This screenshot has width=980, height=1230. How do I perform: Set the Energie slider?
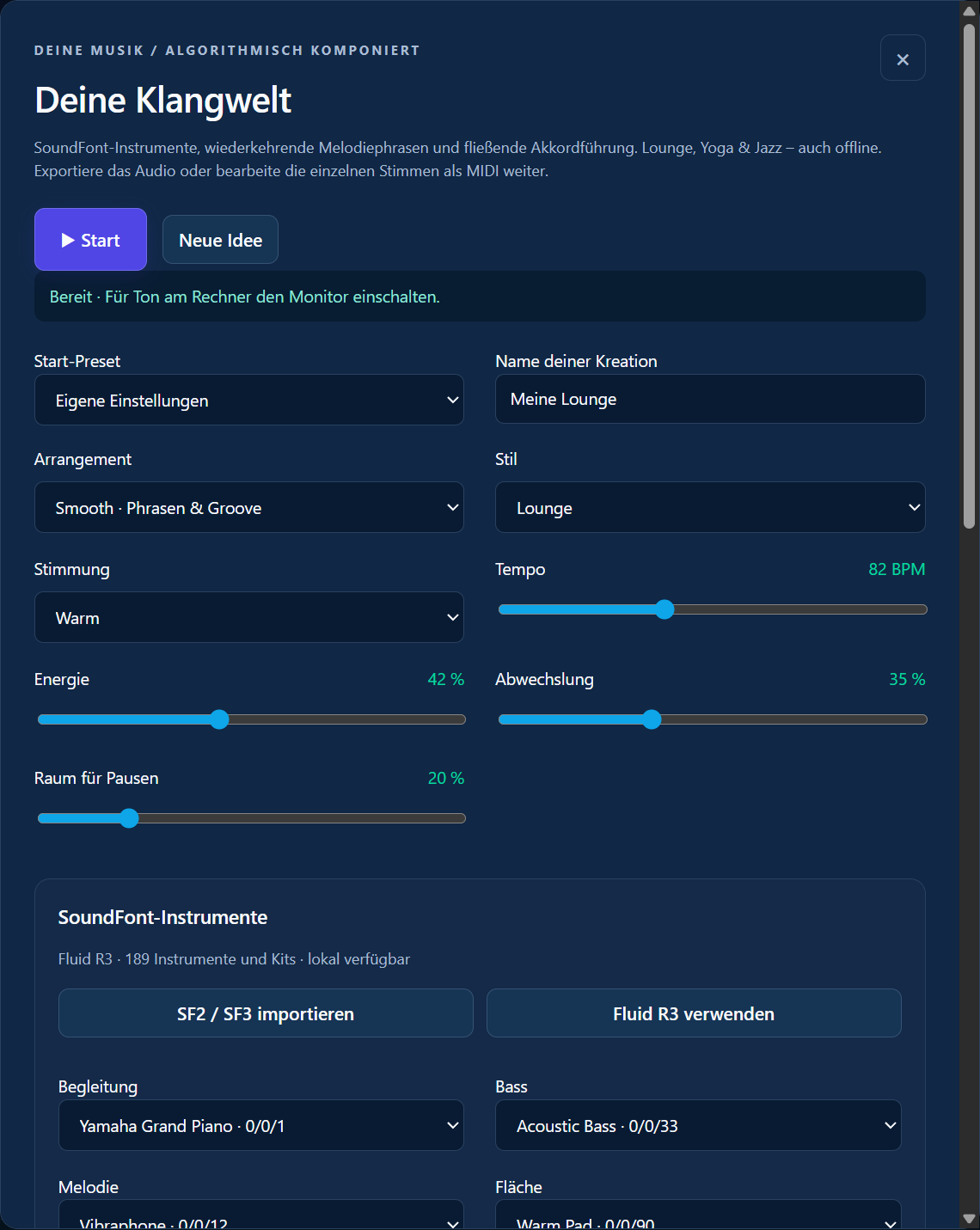(252, 719)
